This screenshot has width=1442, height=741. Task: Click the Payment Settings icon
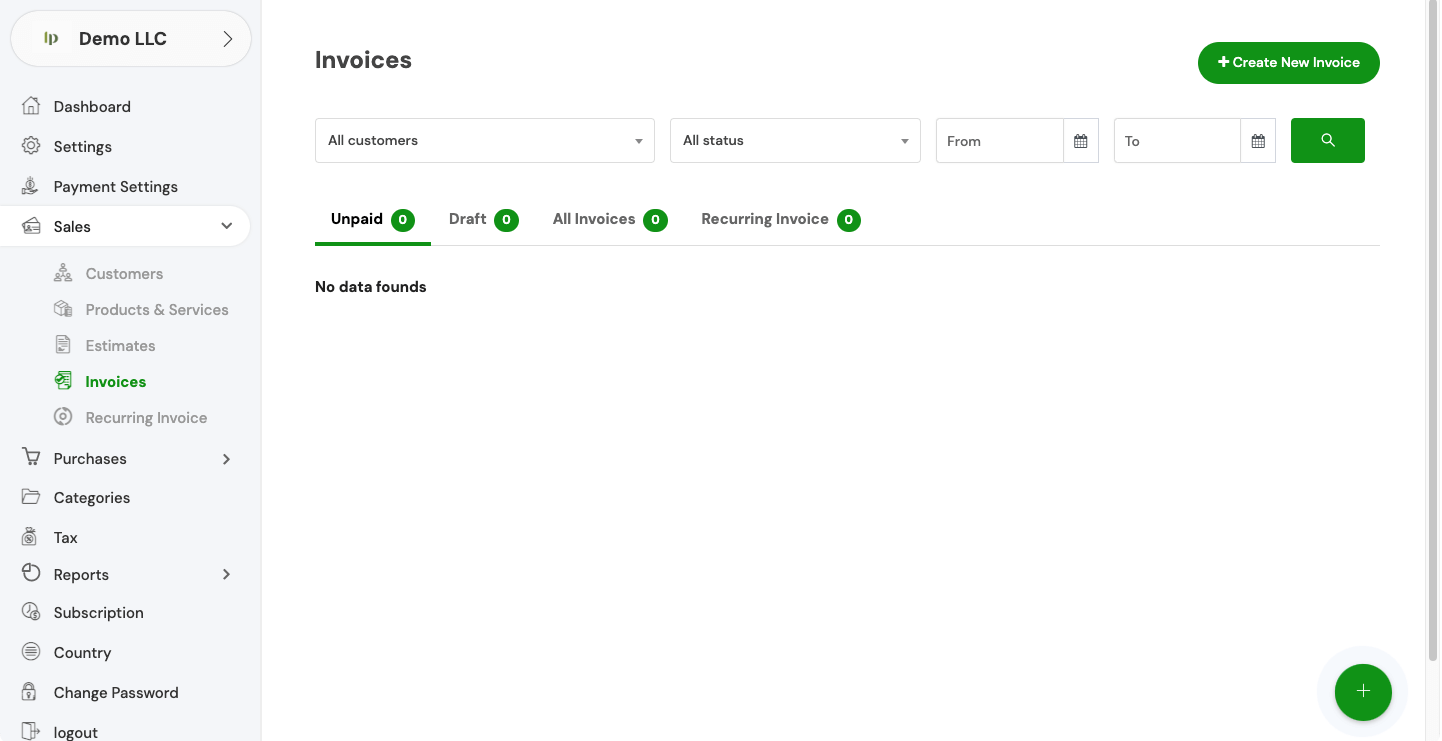click(31, 186)
